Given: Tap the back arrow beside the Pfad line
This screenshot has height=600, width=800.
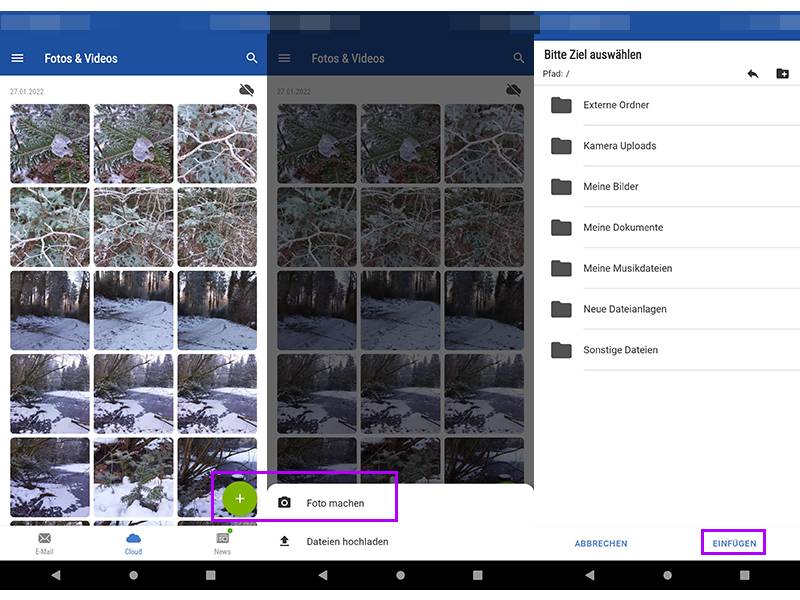Looking at the screenshot, I should tap(753, 74).
